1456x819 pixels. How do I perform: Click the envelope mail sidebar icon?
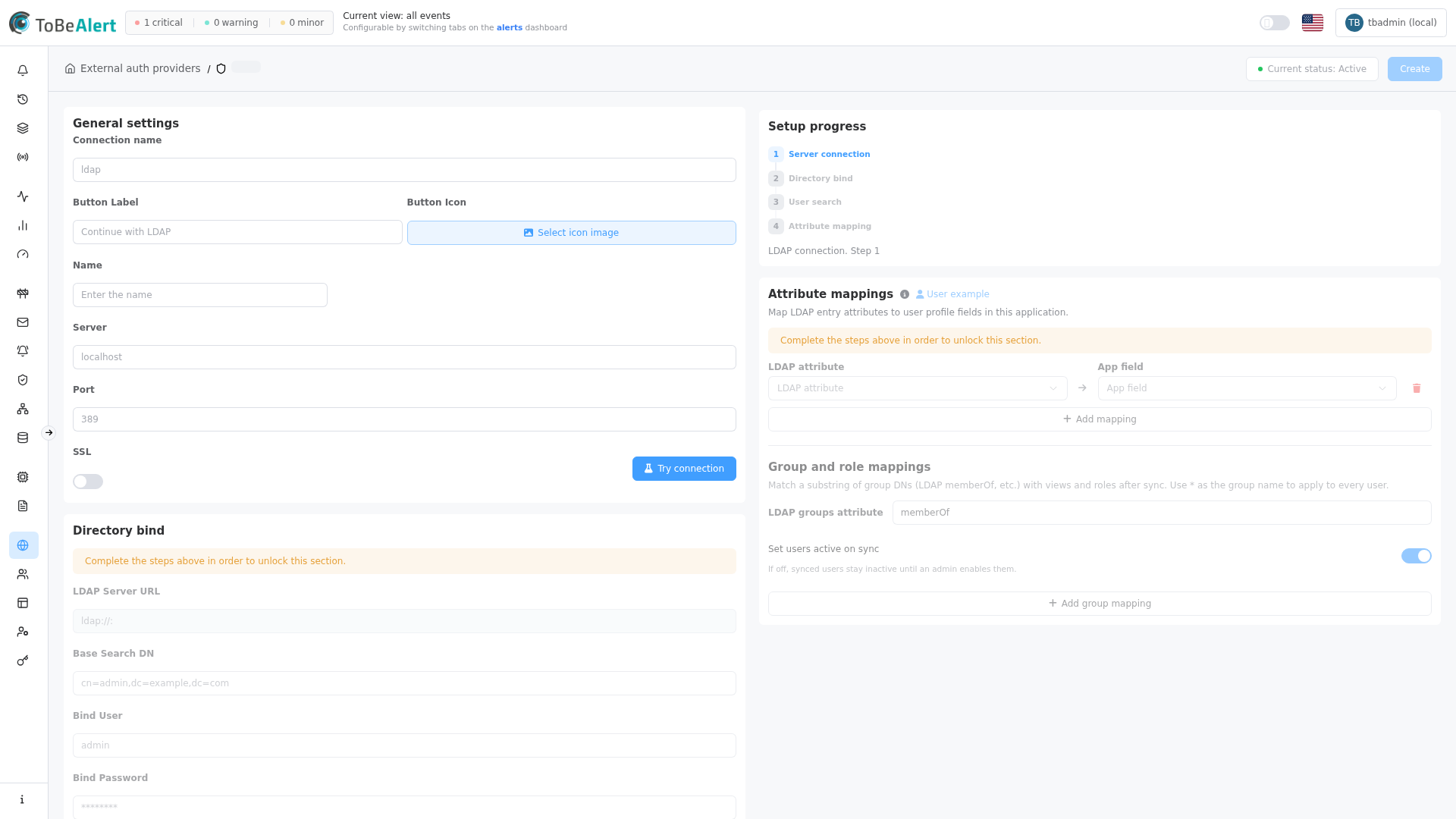pyautogui.click(x=23, y=322)
